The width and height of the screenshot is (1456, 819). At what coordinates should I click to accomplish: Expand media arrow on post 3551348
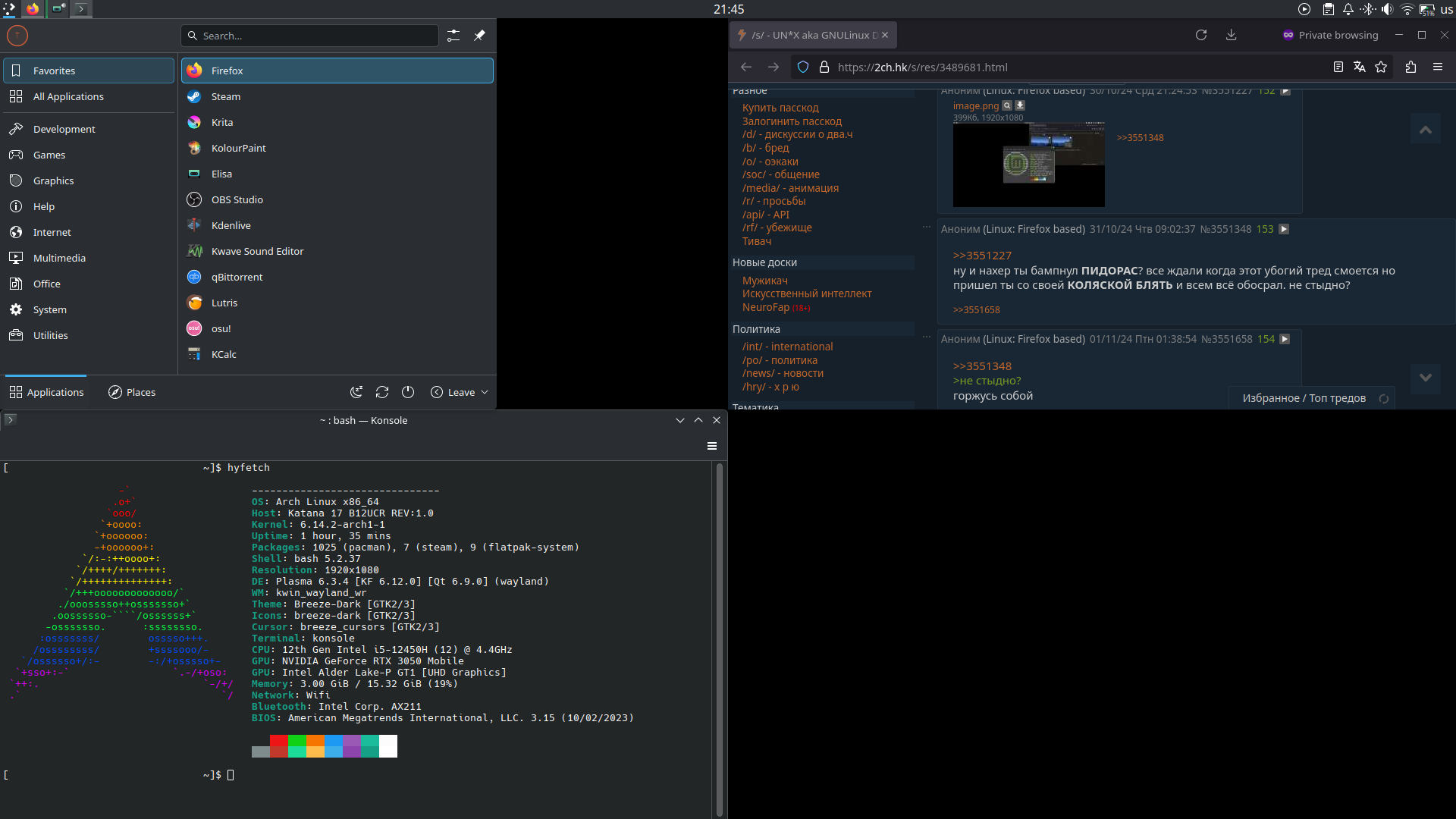pos(1284,229)
